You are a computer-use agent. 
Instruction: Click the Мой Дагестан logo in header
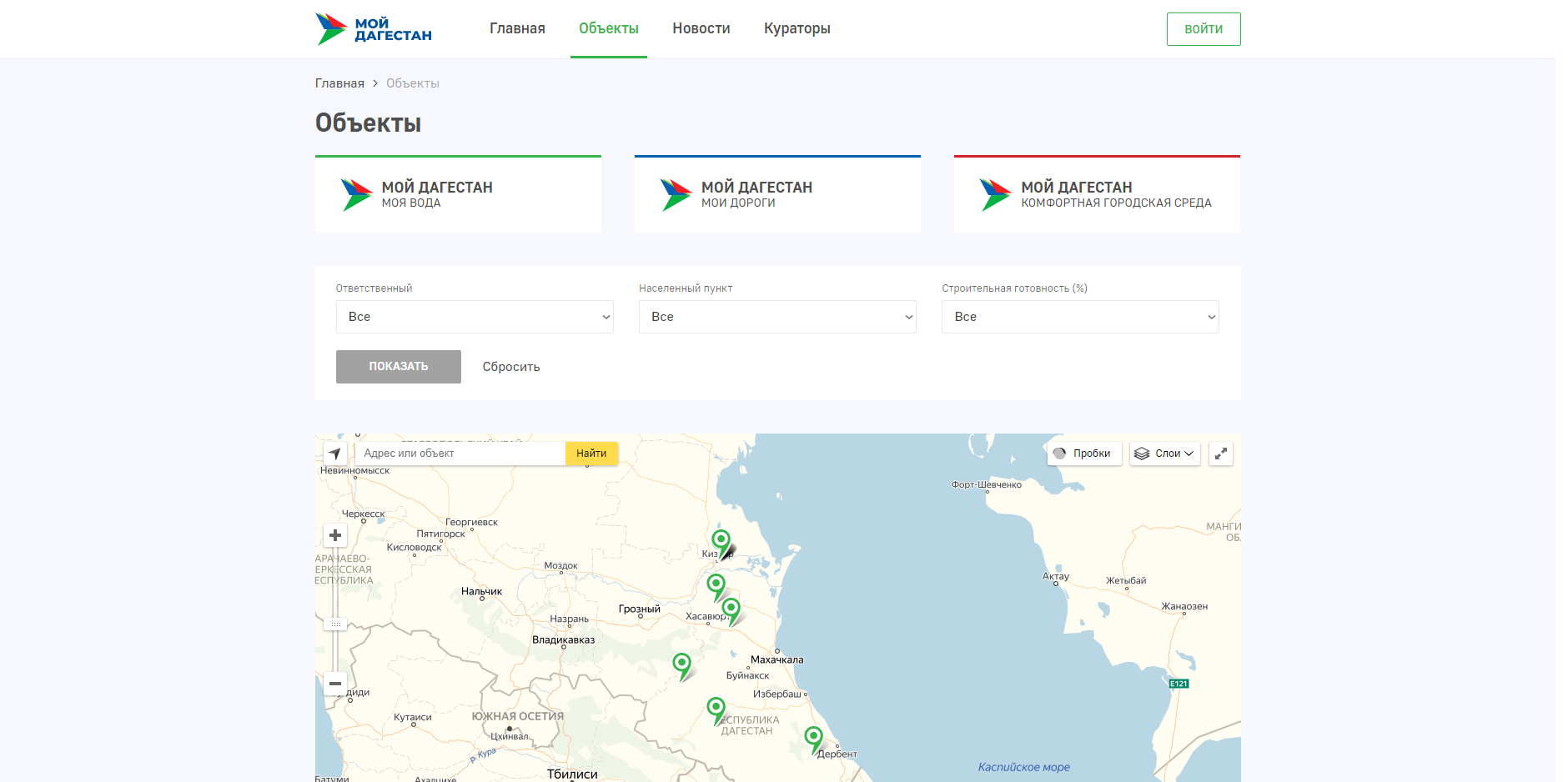(374, 29)
